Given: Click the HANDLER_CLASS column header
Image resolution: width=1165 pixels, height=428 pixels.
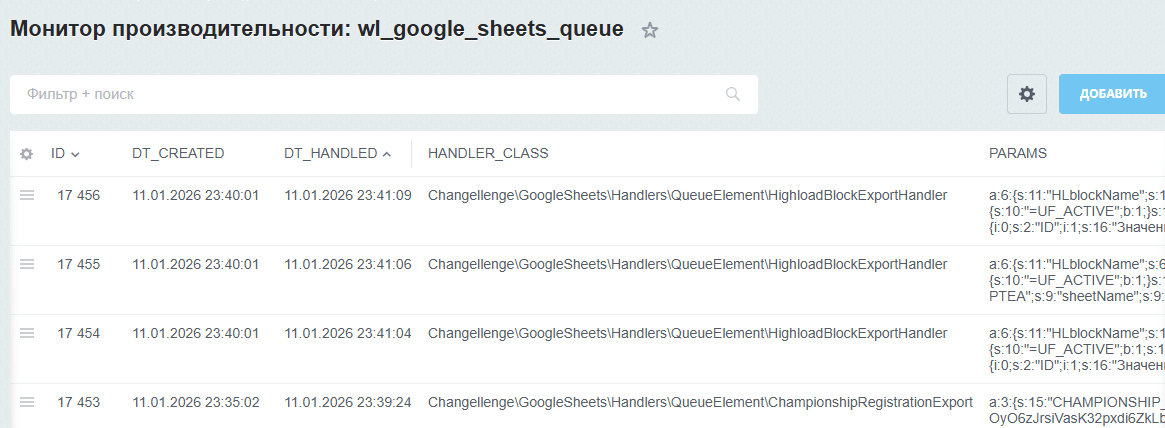Looking at the screenshot, I should 487,153.
